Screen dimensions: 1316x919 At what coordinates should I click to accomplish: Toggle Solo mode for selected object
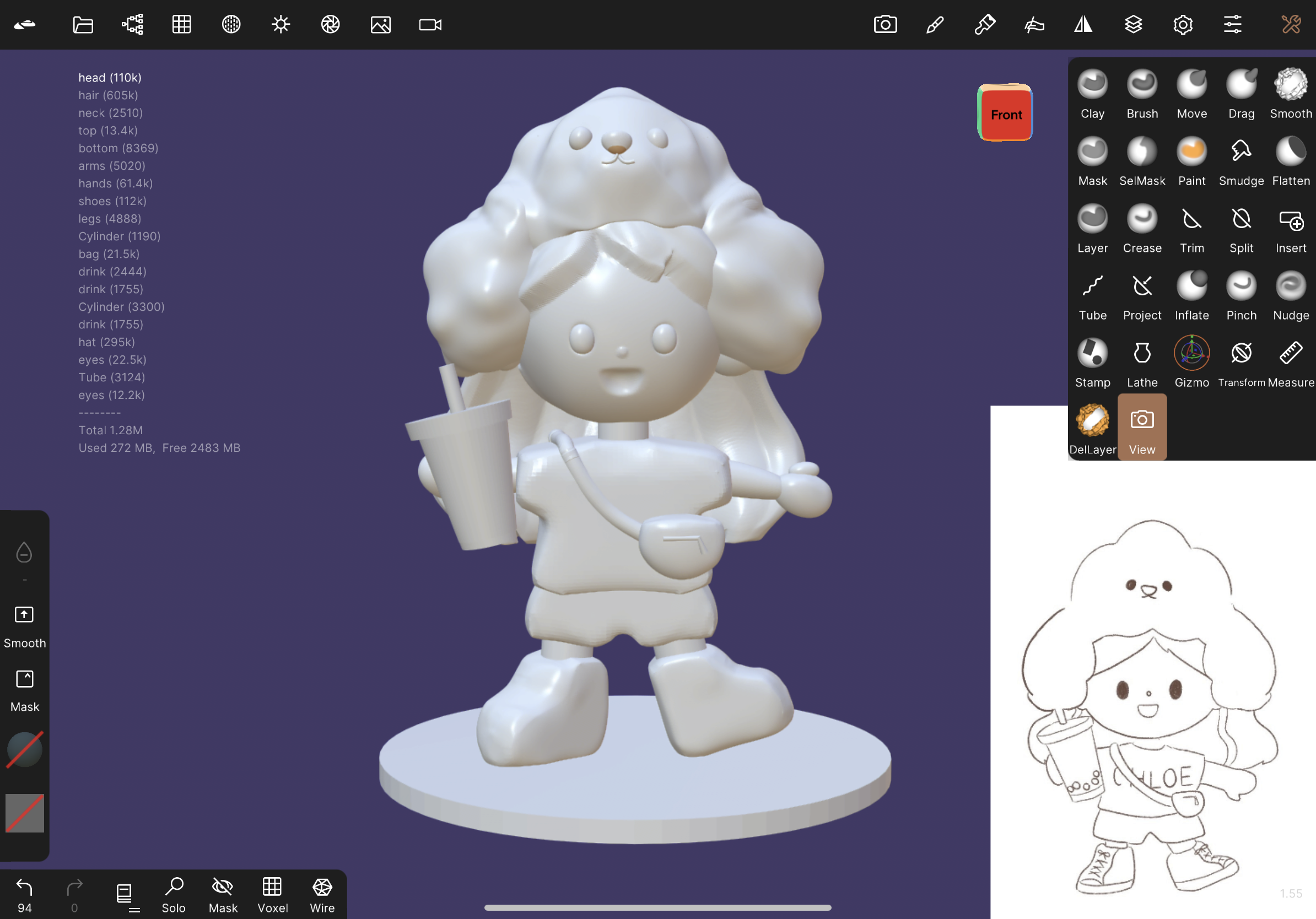click(x=174, y=895)
